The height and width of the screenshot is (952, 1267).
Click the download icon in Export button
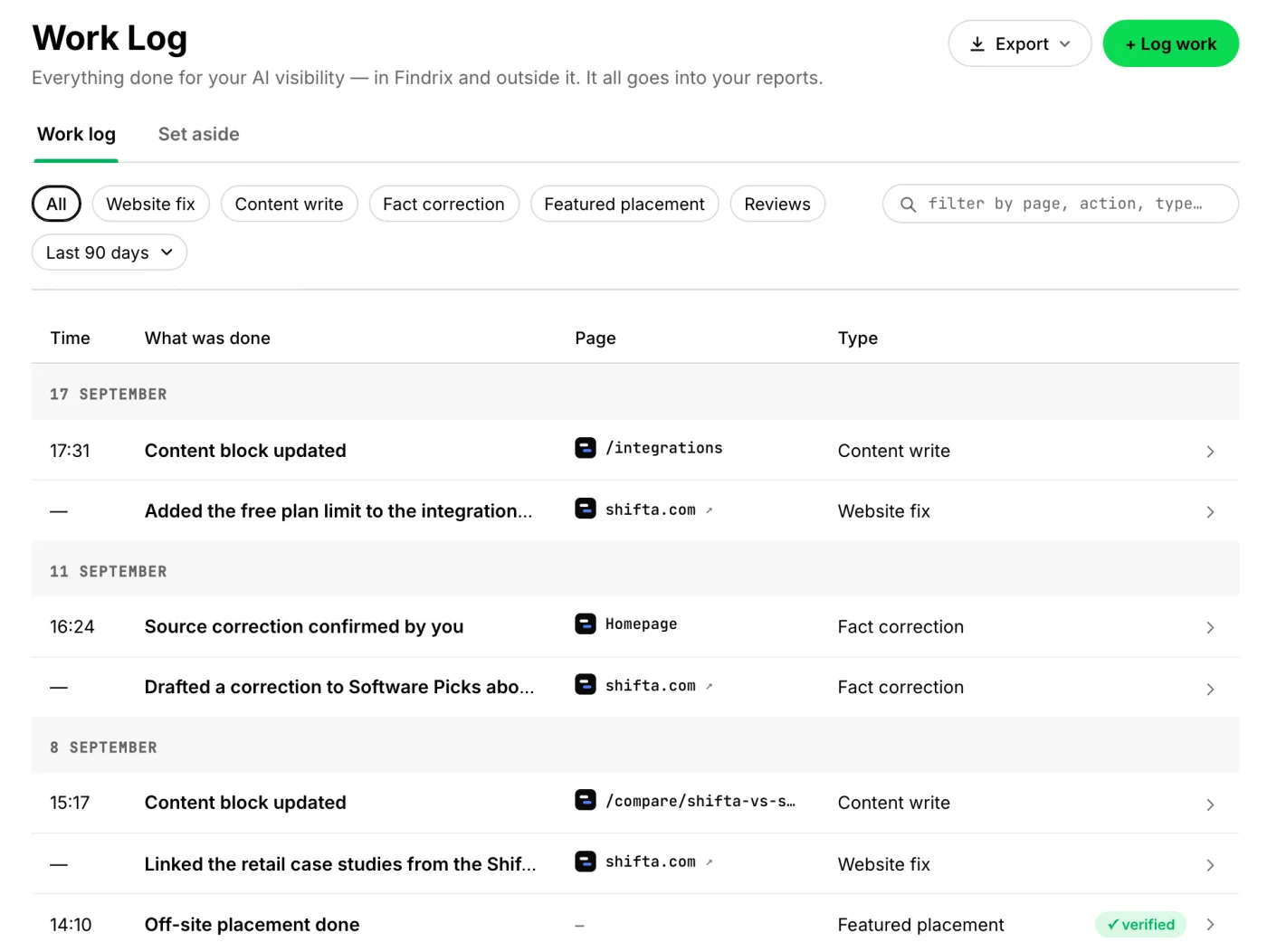977,44
